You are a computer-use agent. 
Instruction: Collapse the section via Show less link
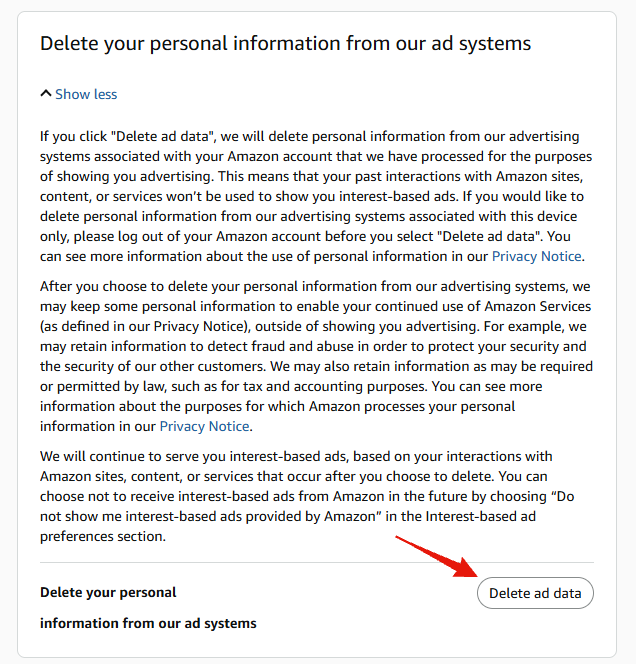[x=86, y=94]
